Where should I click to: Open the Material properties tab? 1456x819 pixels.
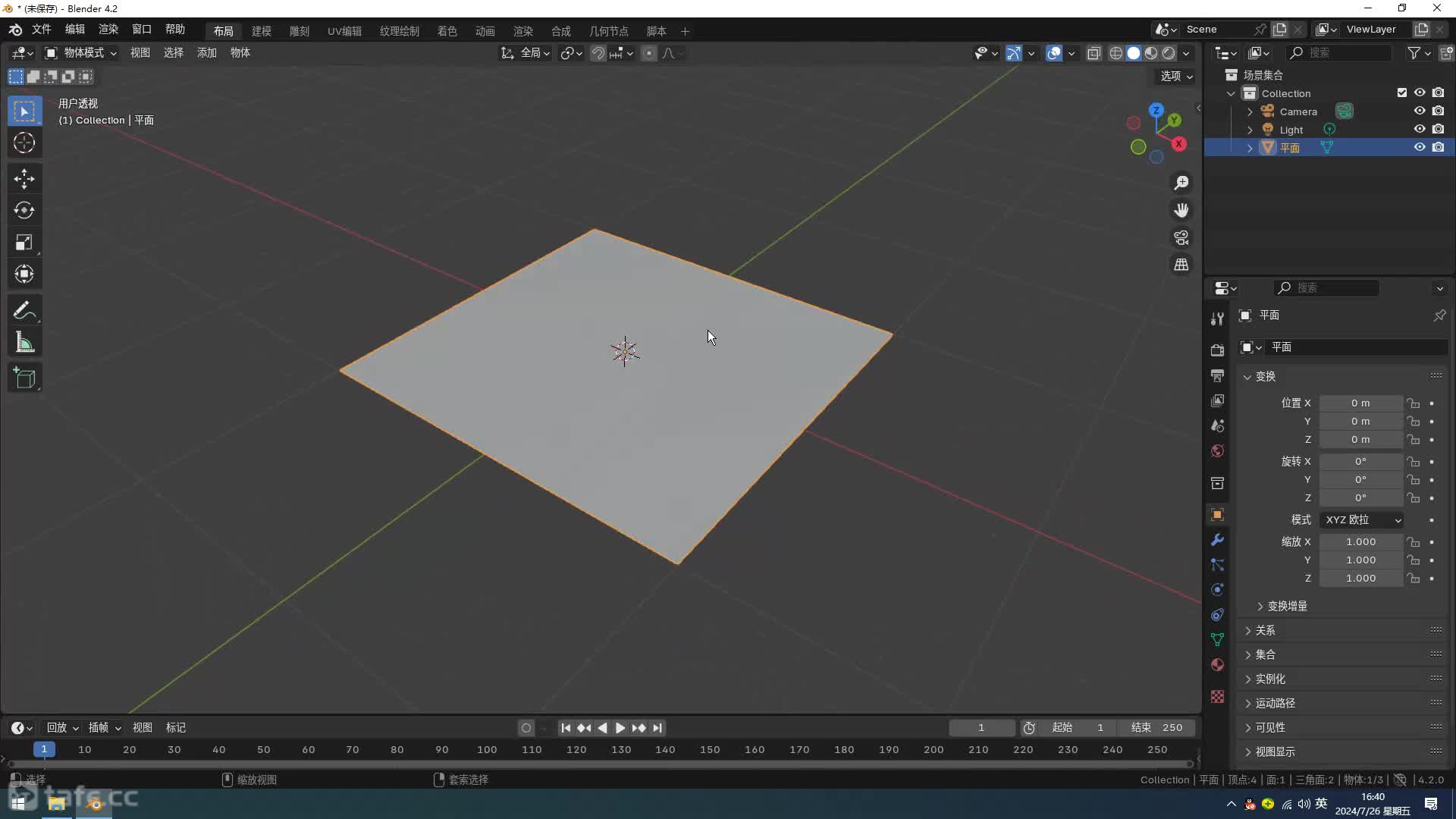pos(1217,664)
